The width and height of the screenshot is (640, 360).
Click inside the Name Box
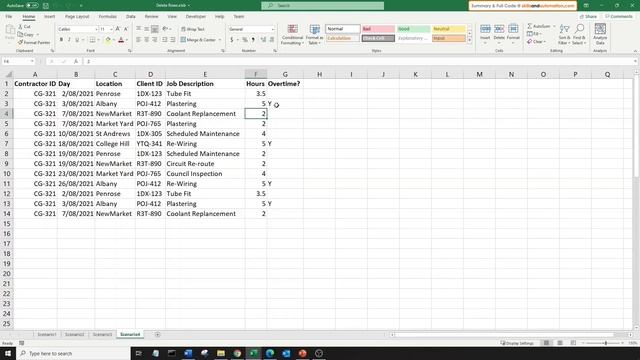coord(18,61)
